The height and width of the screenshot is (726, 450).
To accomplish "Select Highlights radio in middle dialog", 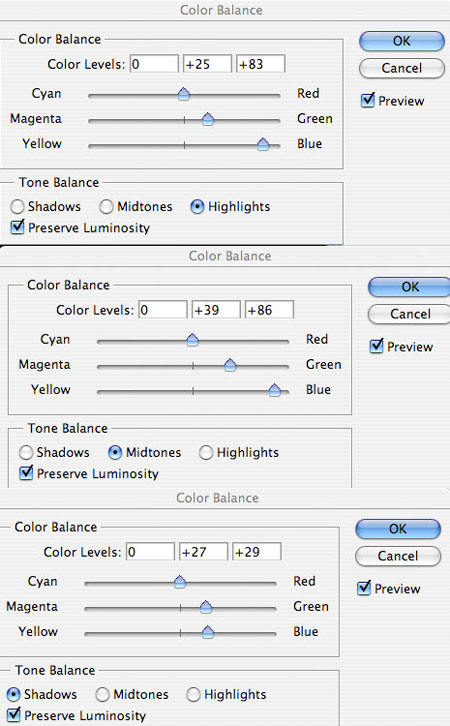I will [206, 452].
